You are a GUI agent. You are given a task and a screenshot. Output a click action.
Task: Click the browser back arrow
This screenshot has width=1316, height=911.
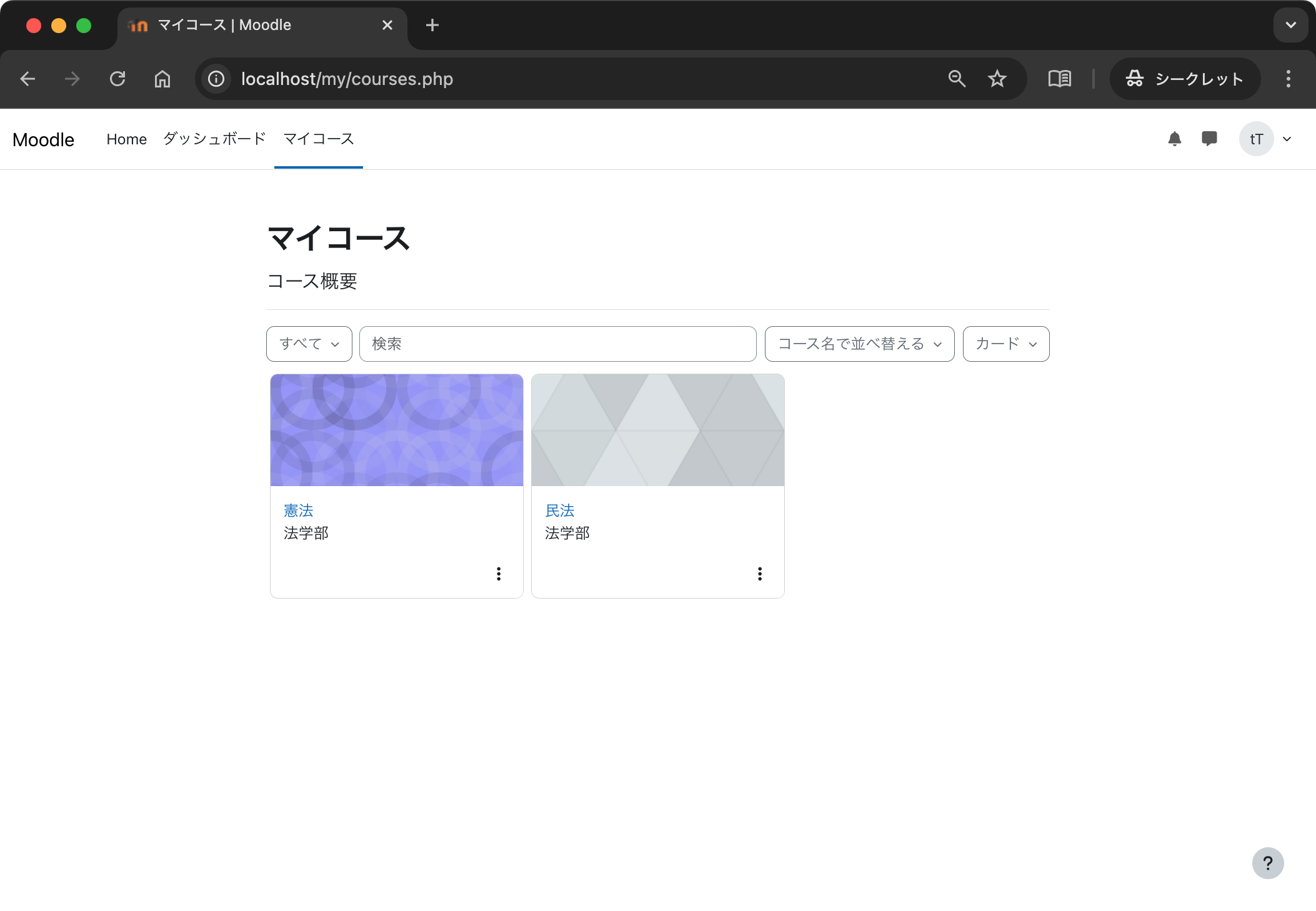pos(28,79)
